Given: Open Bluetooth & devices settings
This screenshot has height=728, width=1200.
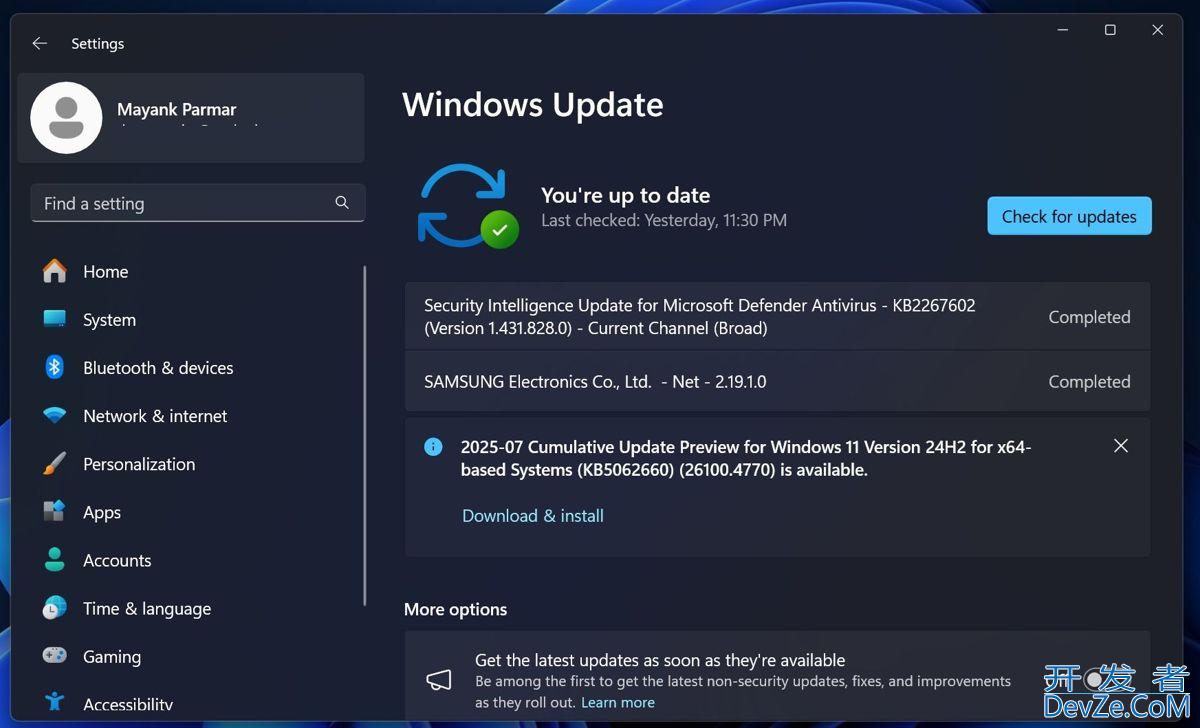Looking at the screenshot, I should click(157, 368).
